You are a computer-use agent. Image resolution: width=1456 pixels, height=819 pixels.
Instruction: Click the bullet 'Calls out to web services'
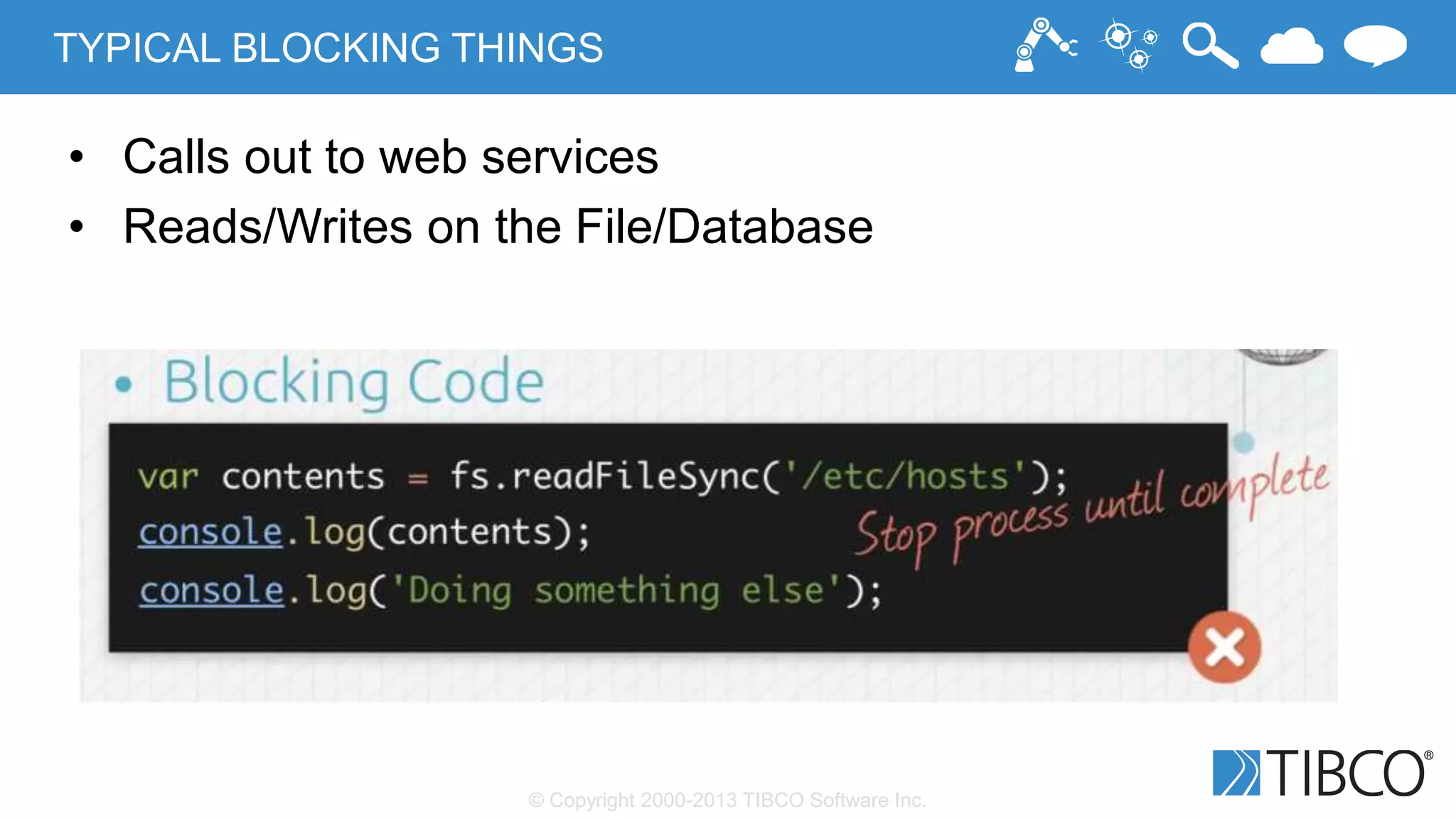pyautogui.click(x=390, y=156)
